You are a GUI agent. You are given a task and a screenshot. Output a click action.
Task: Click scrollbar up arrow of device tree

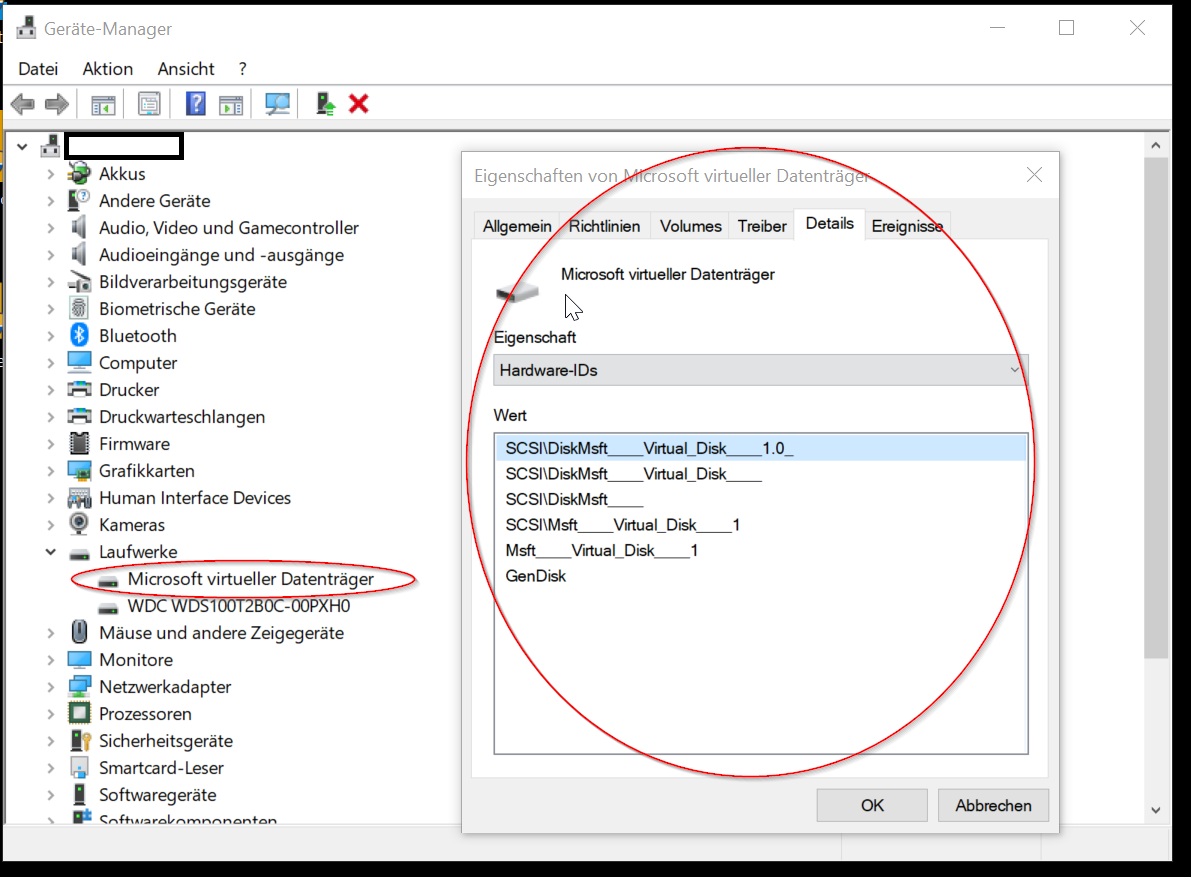tap(1155, 145)
